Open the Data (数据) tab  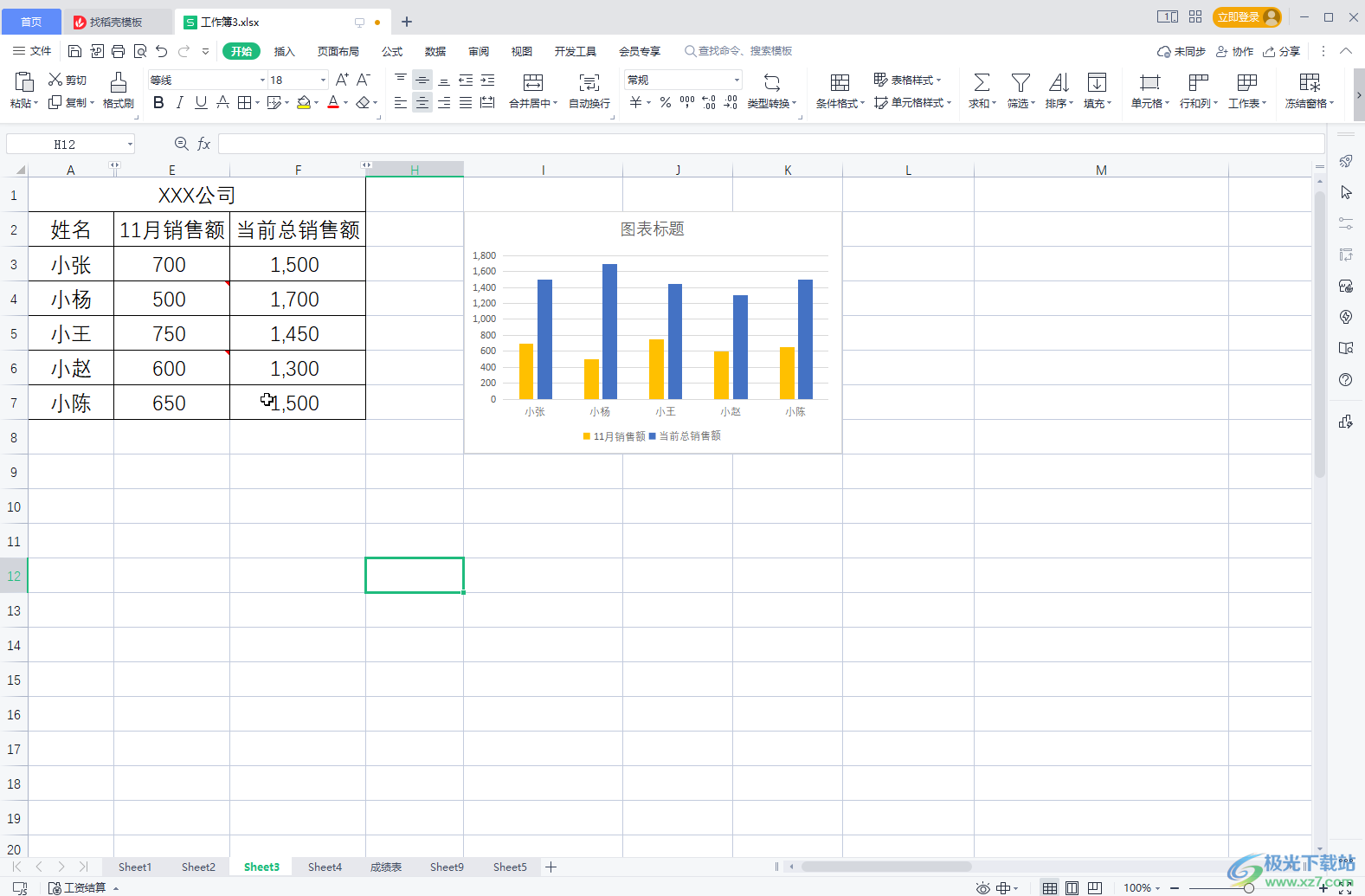tap(435, 51)
